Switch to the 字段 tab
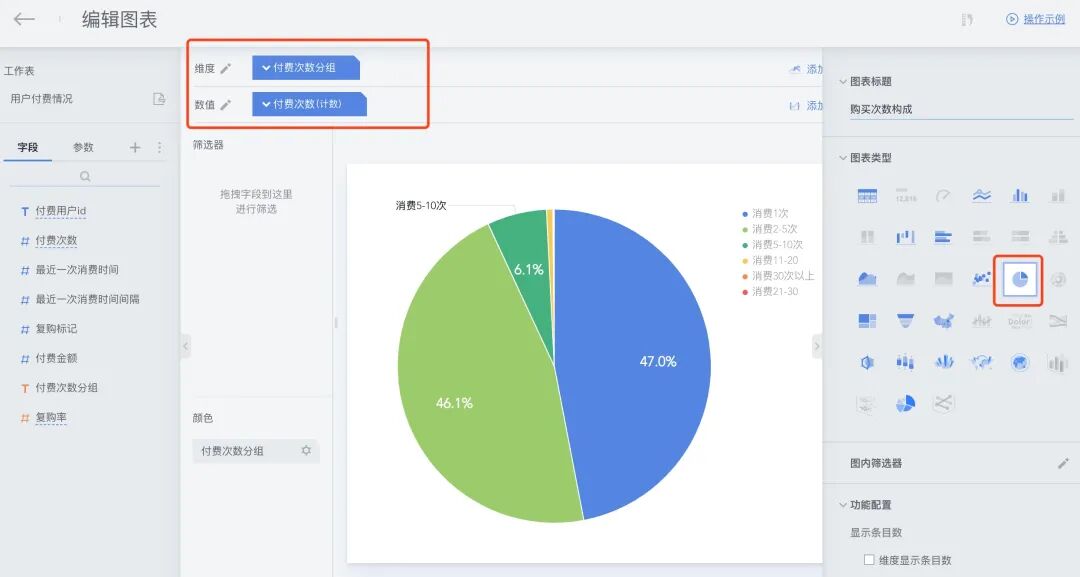This screenshot has width=1080, height=577. (28, 147)
